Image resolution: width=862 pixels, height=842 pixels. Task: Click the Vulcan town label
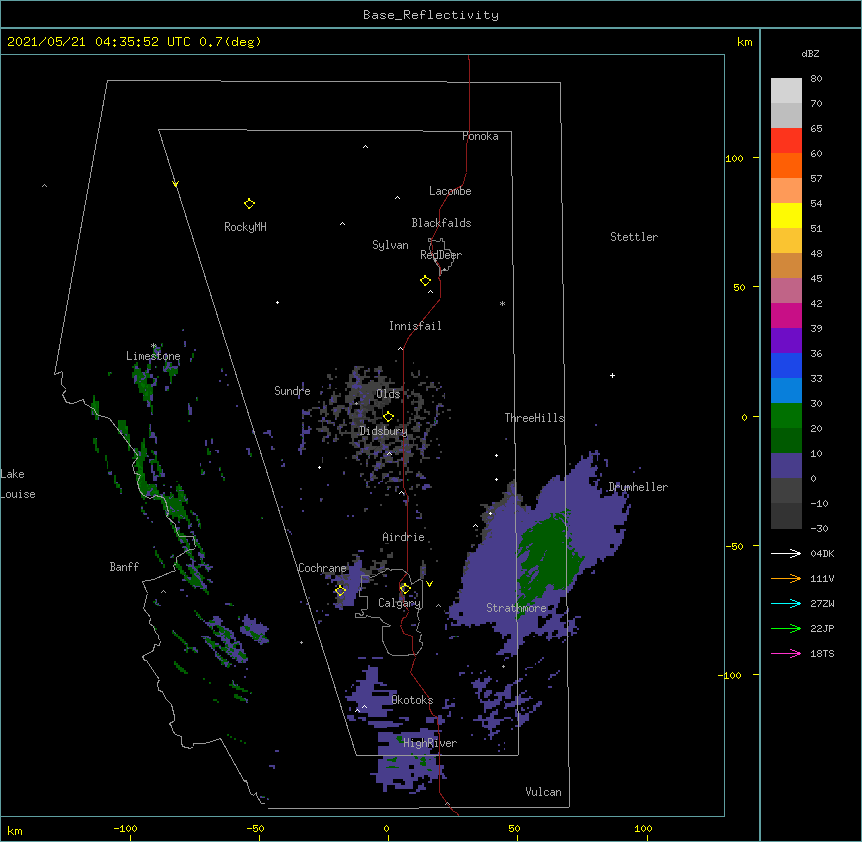coord(543,792)
